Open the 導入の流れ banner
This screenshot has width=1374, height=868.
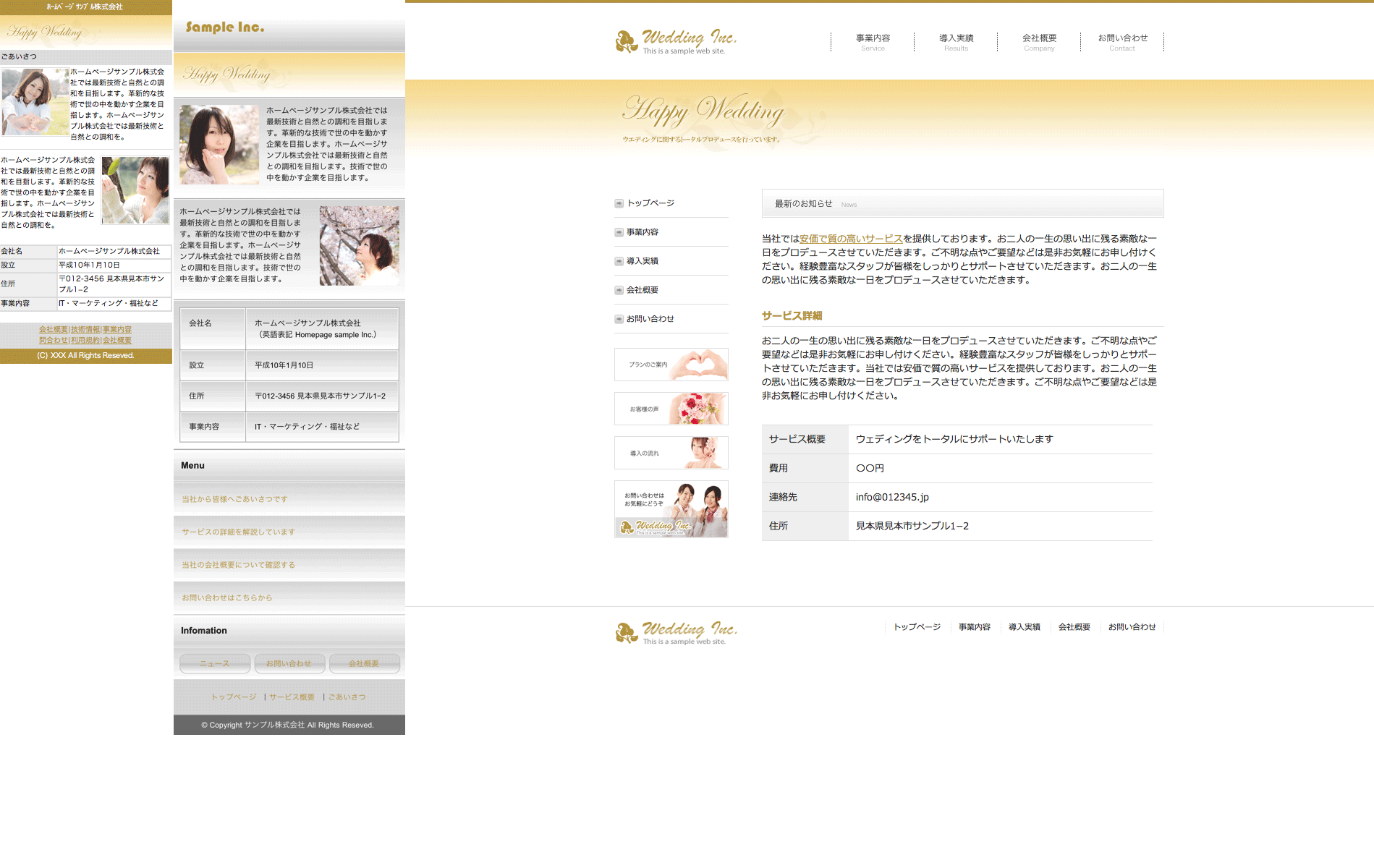(x=671, y=453)
